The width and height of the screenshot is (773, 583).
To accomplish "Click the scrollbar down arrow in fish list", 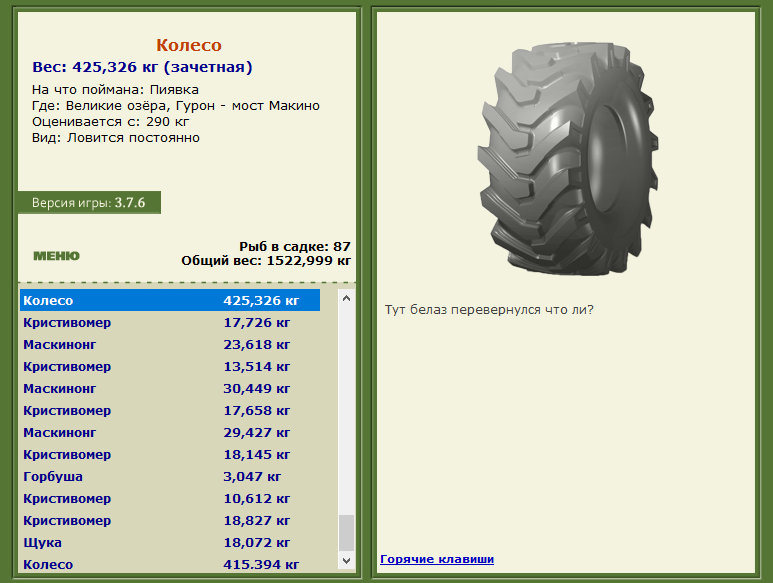I will (347, 561).
